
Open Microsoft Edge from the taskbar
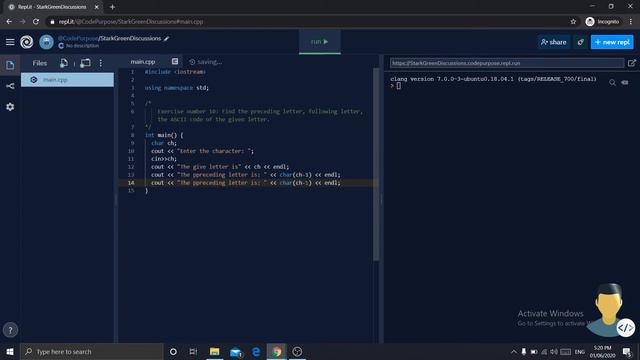pyautogui.click(x=256, y=351)
